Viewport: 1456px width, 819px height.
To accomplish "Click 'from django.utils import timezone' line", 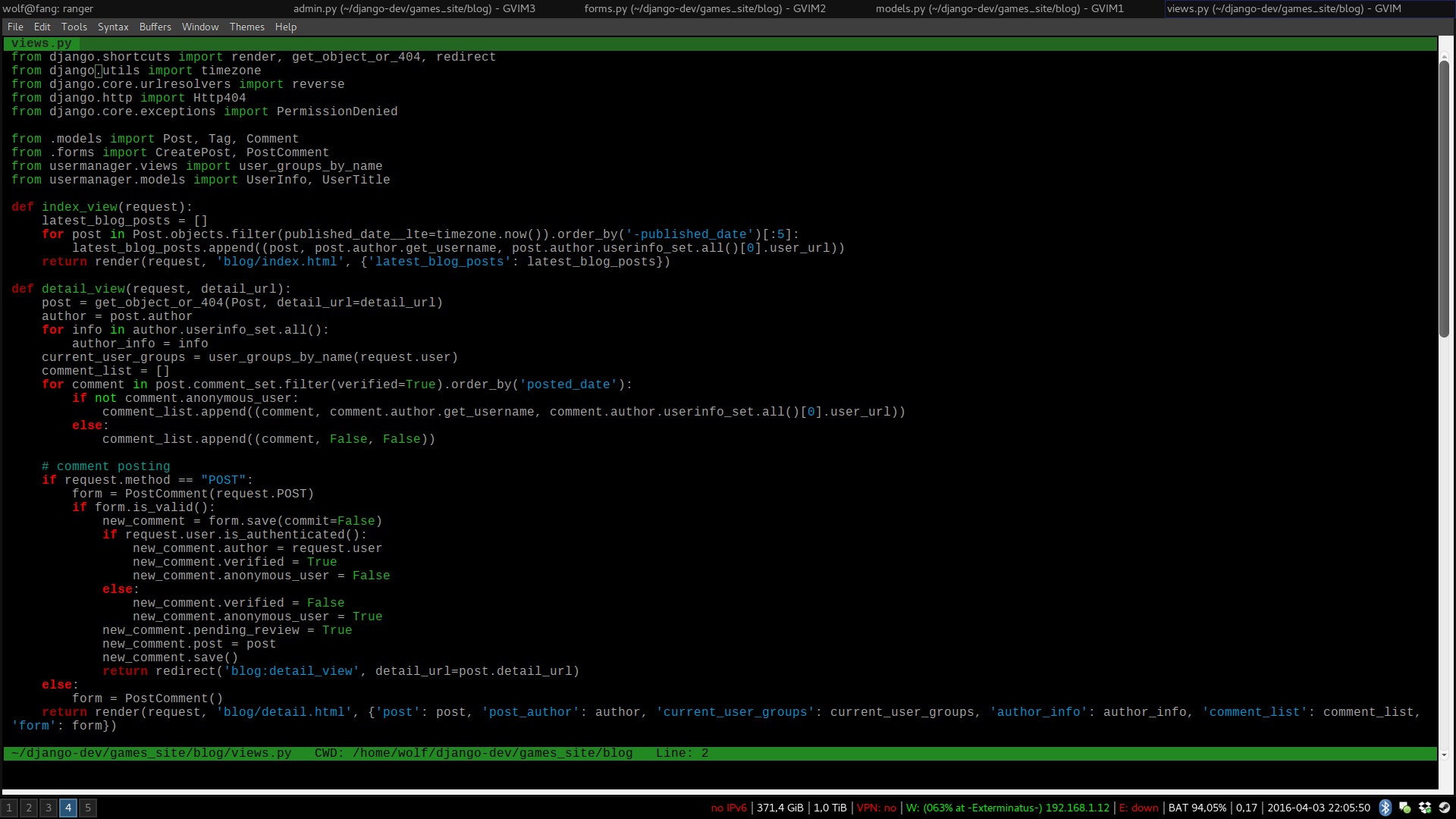I will tap(136, 71).
